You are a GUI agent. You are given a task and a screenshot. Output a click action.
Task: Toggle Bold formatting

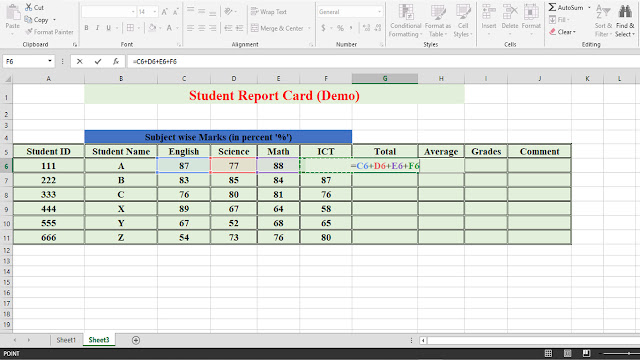[87, 28]
